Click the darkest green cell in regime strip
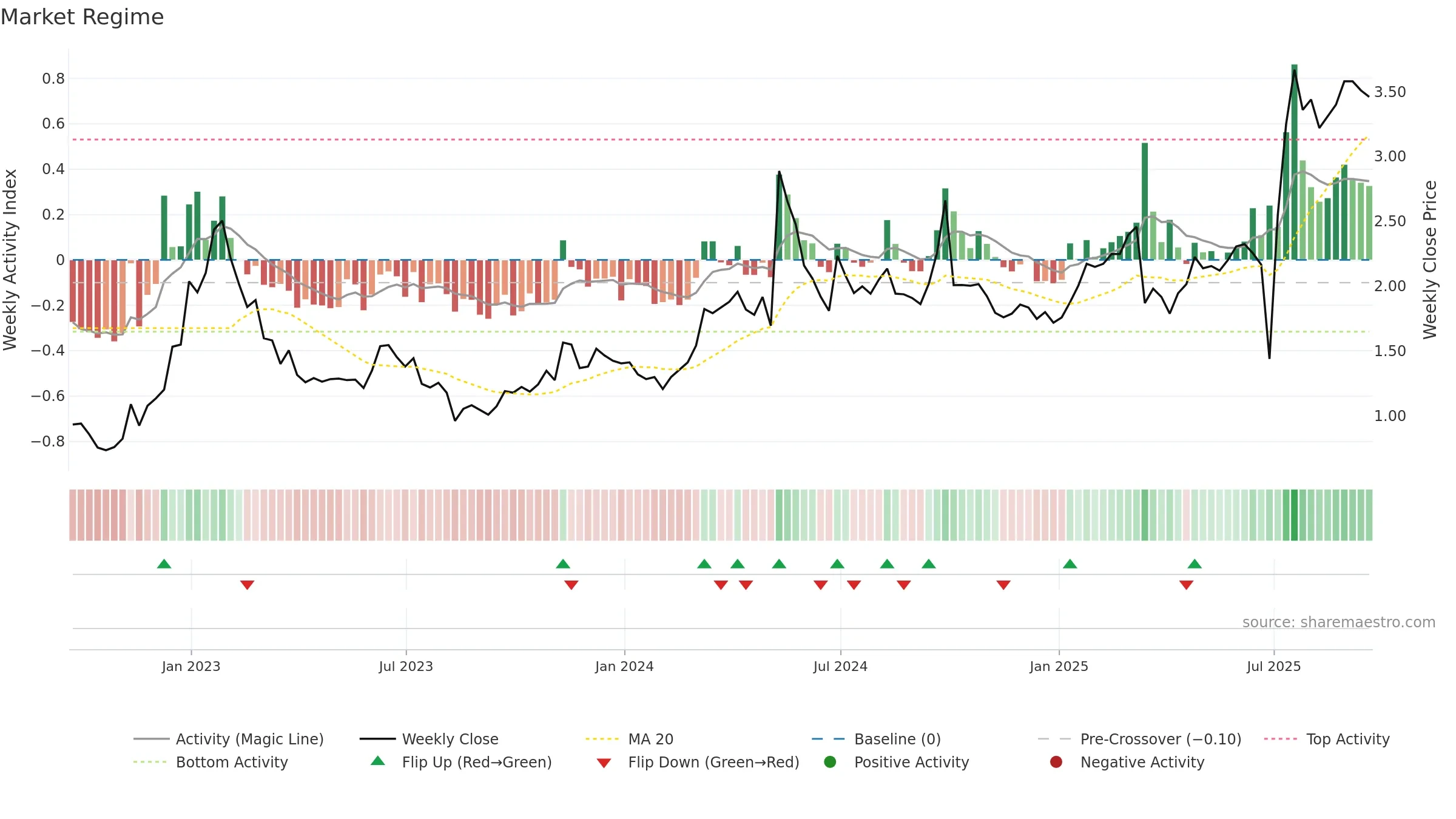Viewport: 1456px width, 819px height. point(1295,515)
